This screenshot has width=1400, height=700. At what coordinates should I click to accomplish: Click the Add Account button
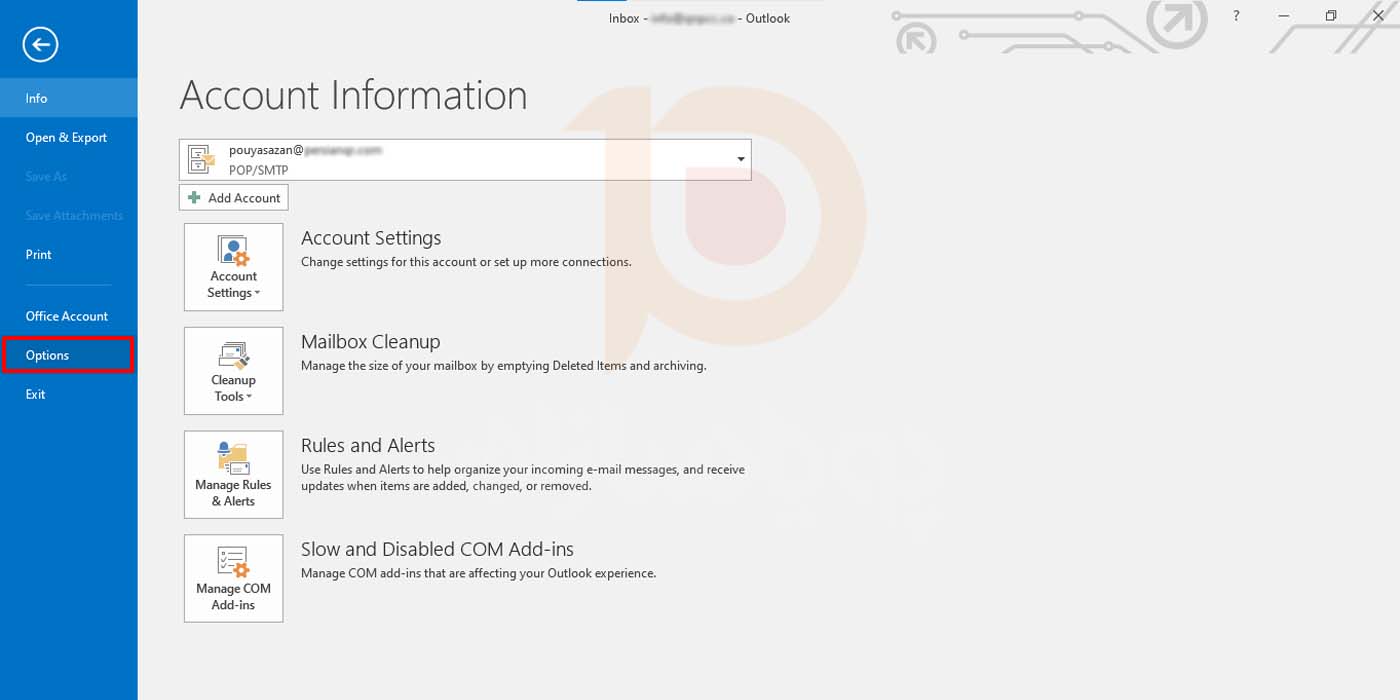tap(234, 198)
